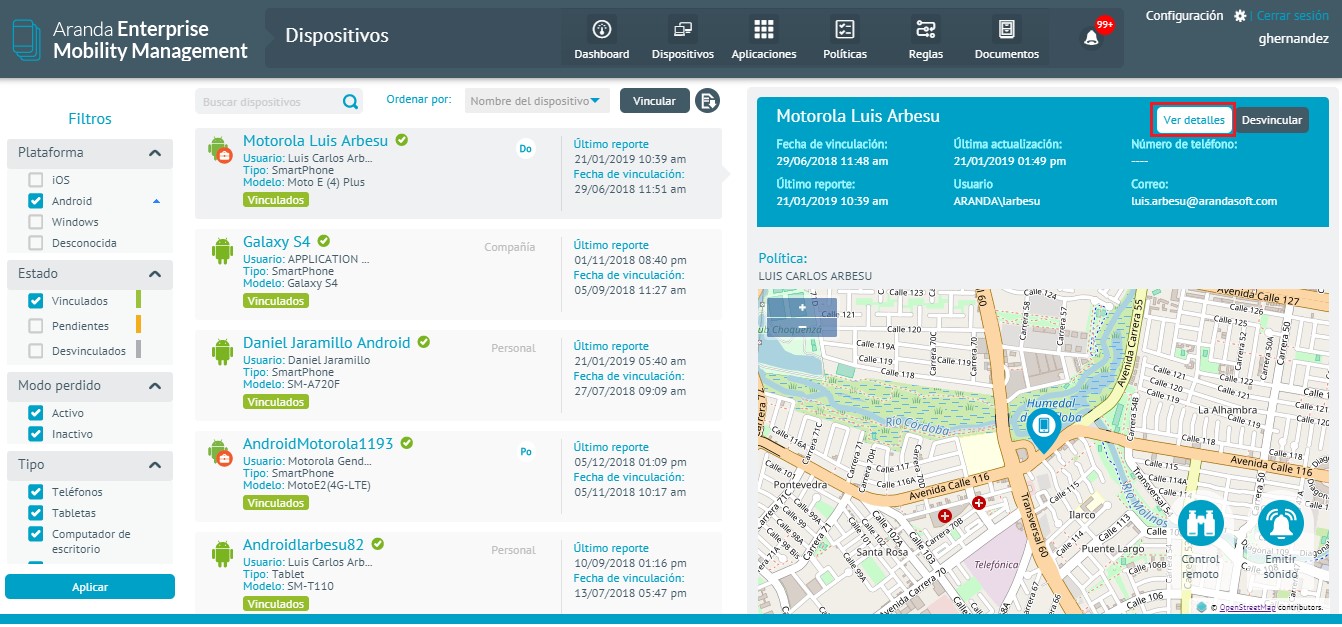Click the green check next to Motorola Luis Arbesu
The height and width of the screenshot is (627, 1342).
click(x=401, y=141)
